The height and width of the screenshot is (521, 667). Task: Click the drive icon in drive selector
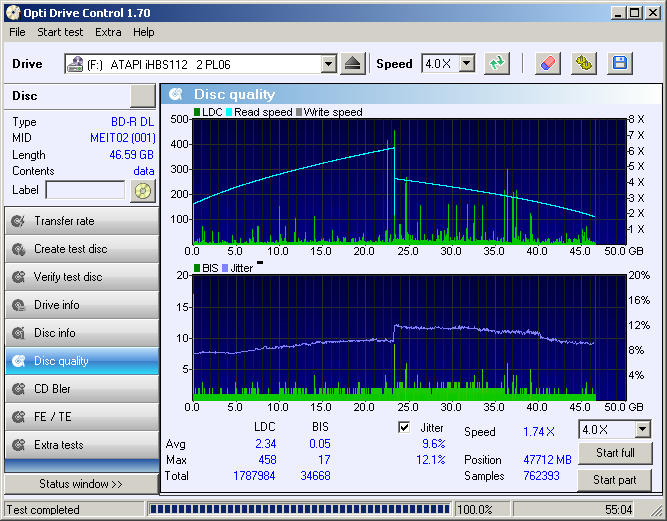click(75, 64)
